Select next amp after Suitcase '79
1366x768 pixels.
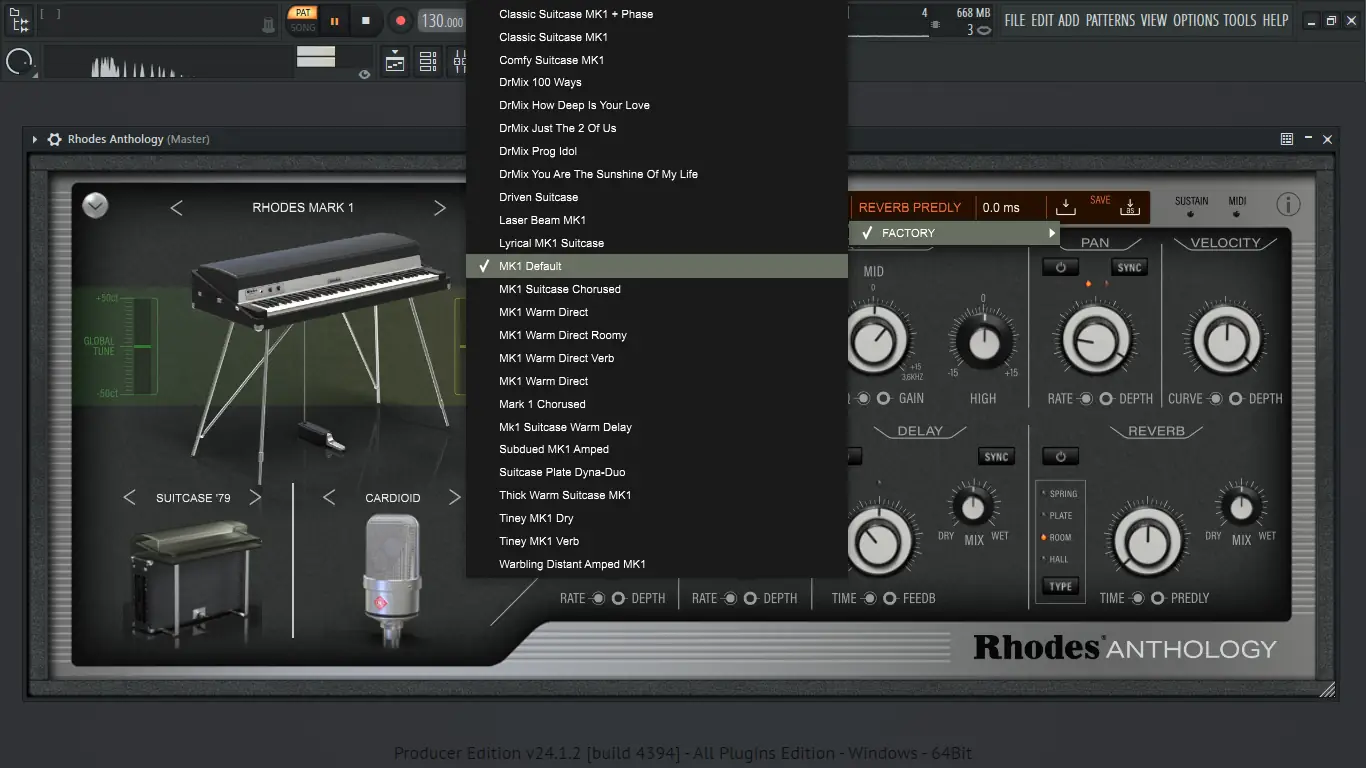click(x=255, y=498)
